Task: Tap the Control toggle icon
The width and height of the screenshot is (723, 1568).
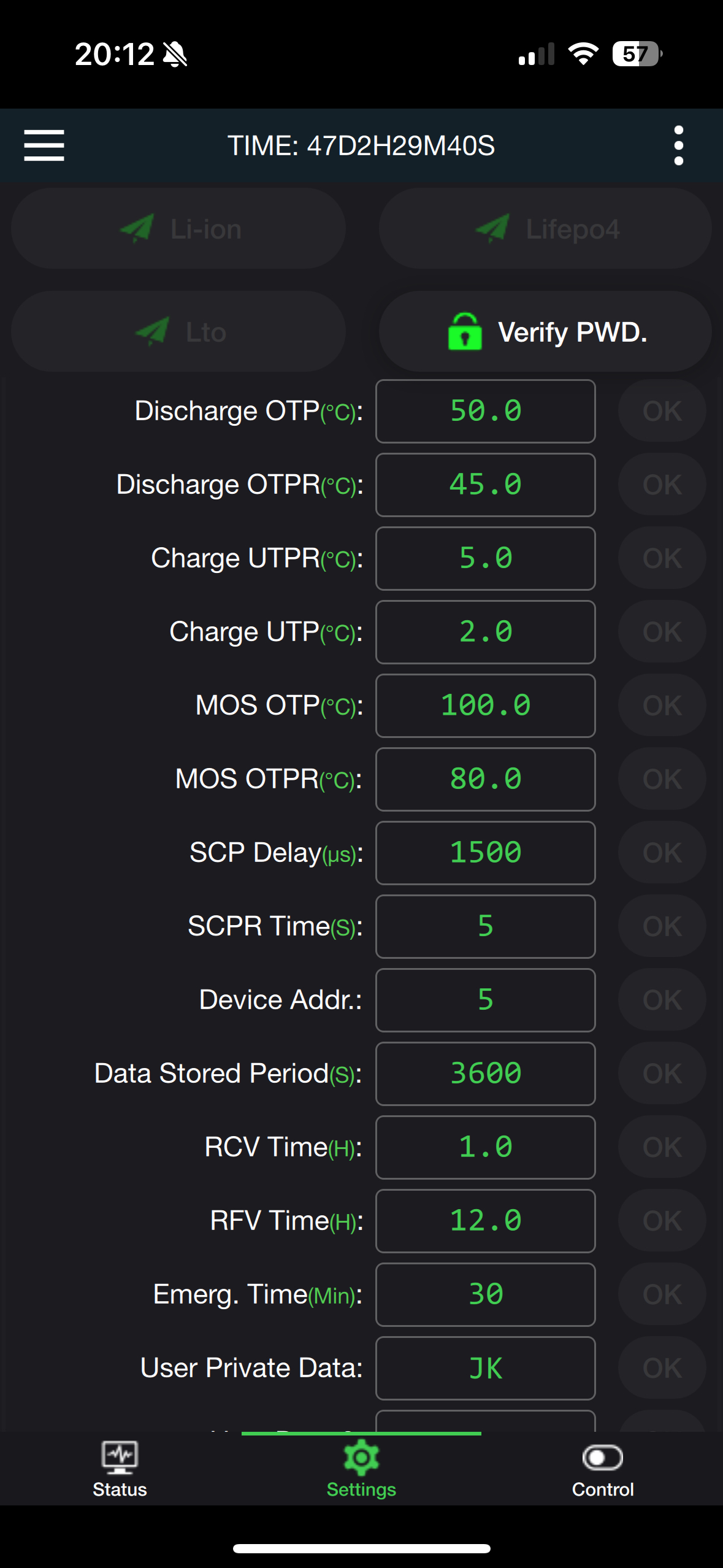Action: 602,1457
